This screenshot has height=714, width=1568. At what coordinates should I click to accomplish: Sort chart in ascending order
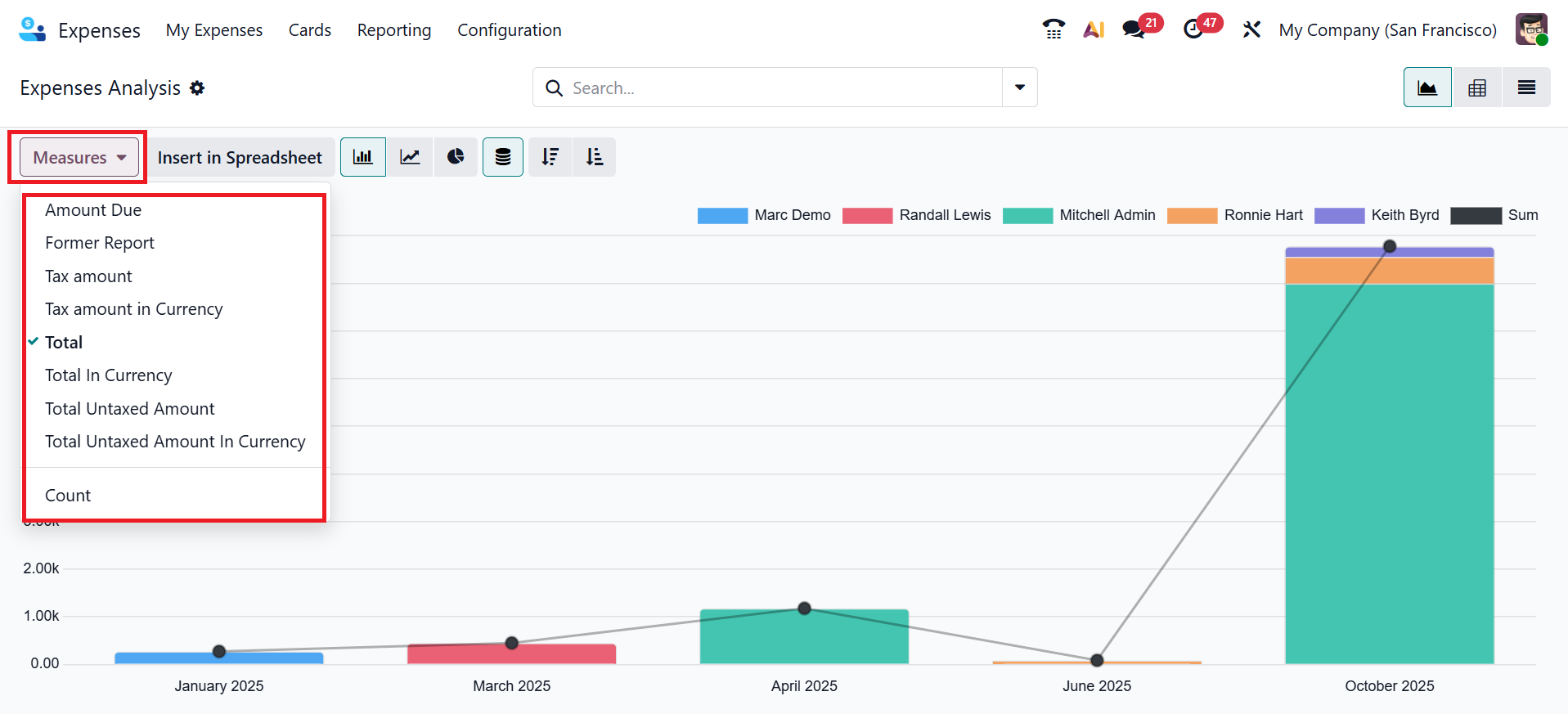(x=595, y=157)
